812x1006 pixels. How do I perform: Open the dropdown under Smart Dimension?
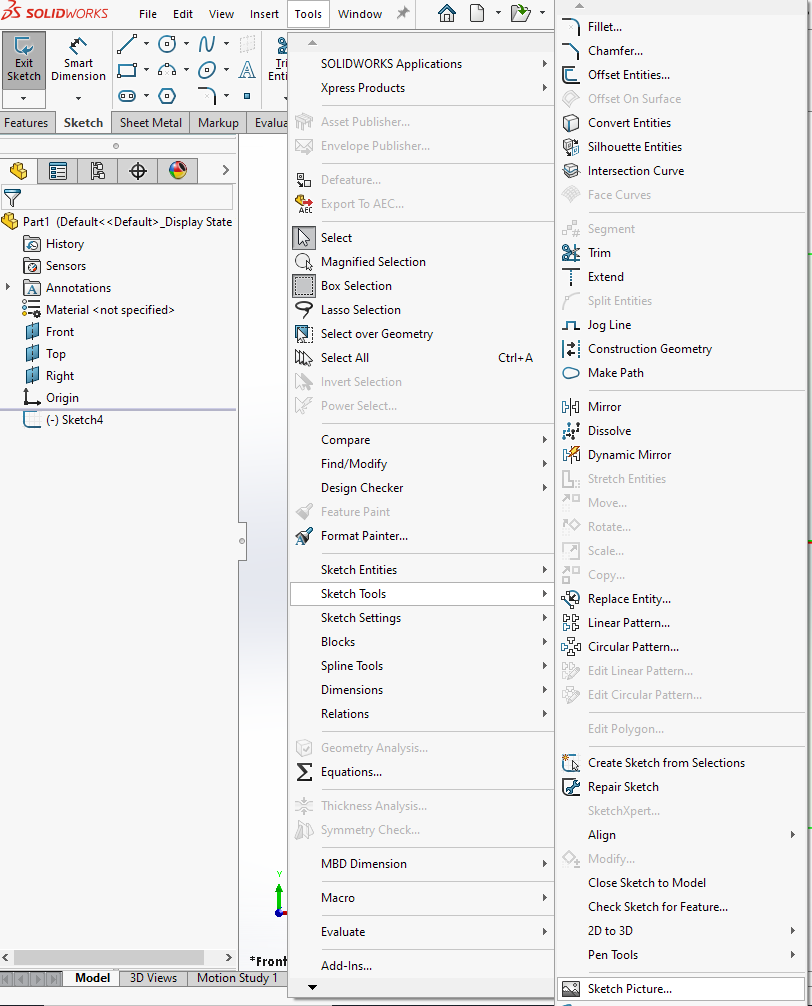click(78, 98)
